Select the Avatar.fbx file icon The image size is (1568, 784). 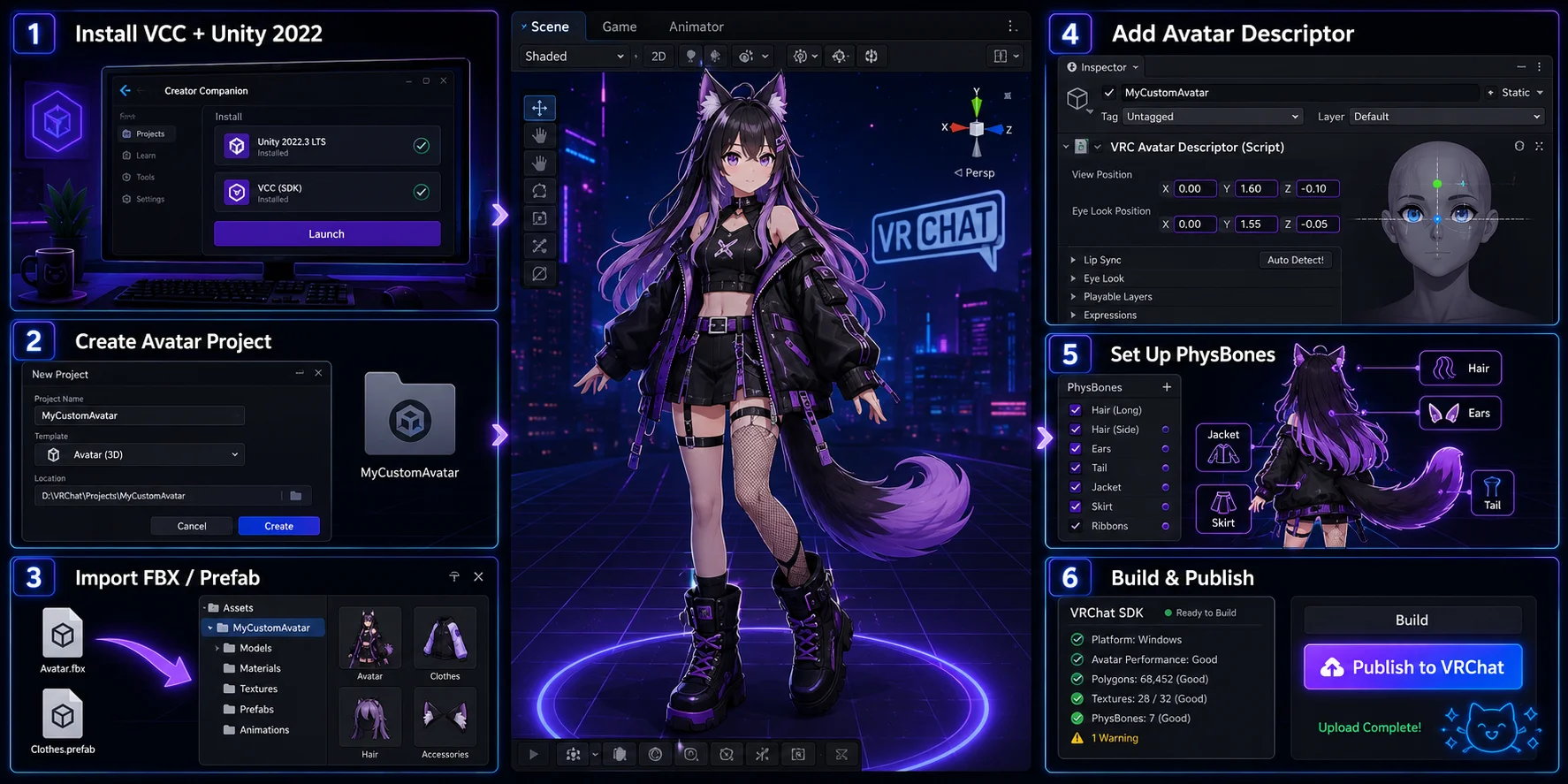coord(63,635)
